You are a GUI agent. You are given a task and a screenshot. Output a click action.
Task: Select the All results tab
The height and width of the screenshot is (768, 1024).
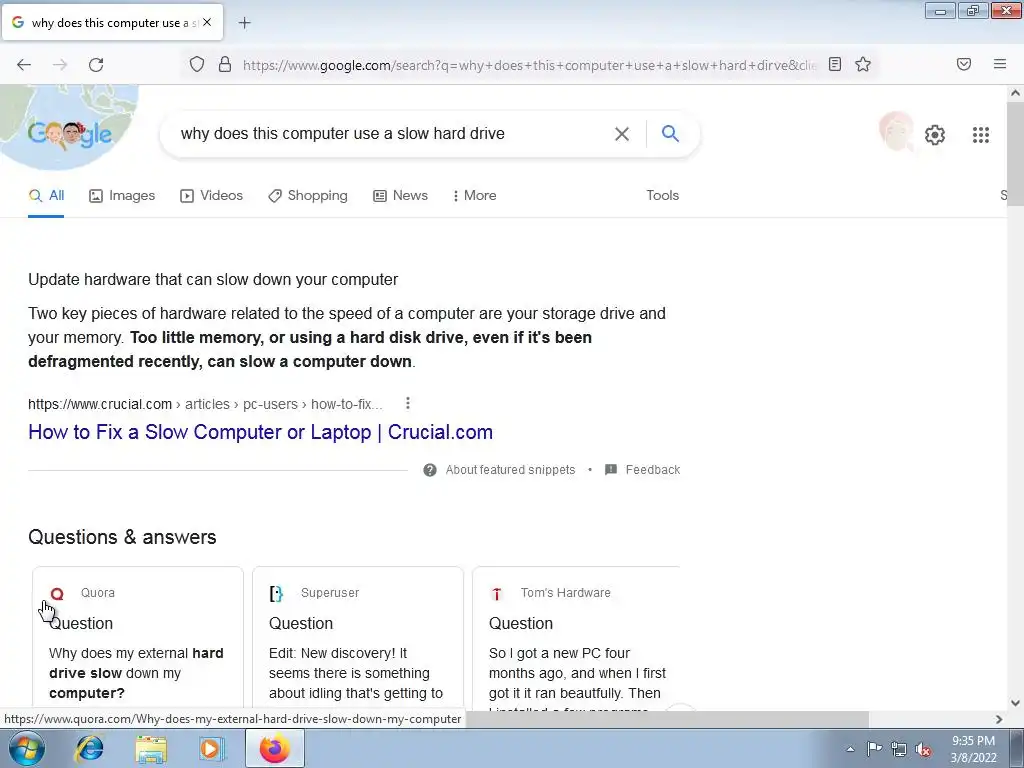coord(46,195)
